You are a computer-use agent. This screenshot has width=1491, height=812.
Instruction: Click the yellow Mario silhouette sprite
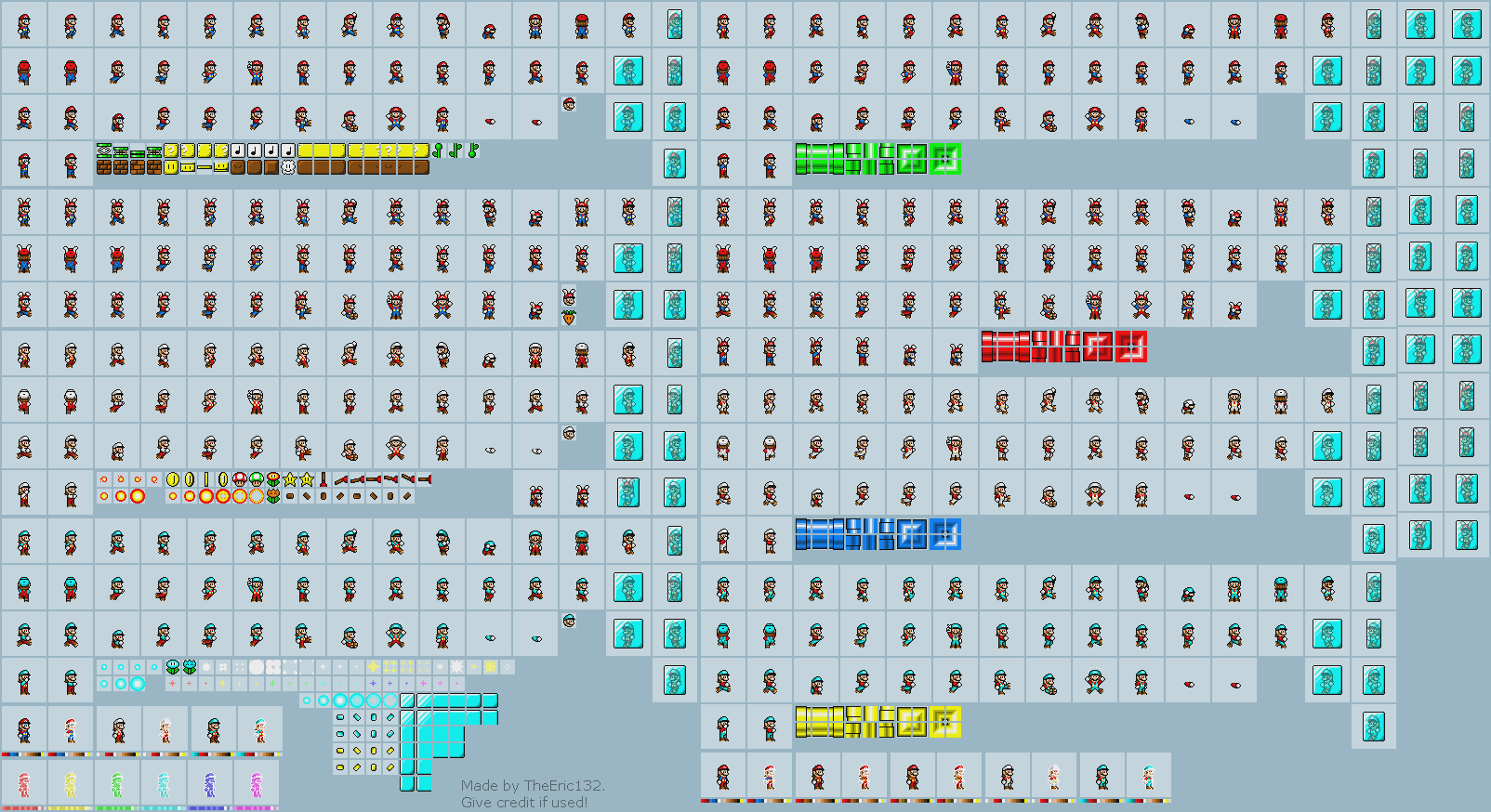click(x=71, y=784)
